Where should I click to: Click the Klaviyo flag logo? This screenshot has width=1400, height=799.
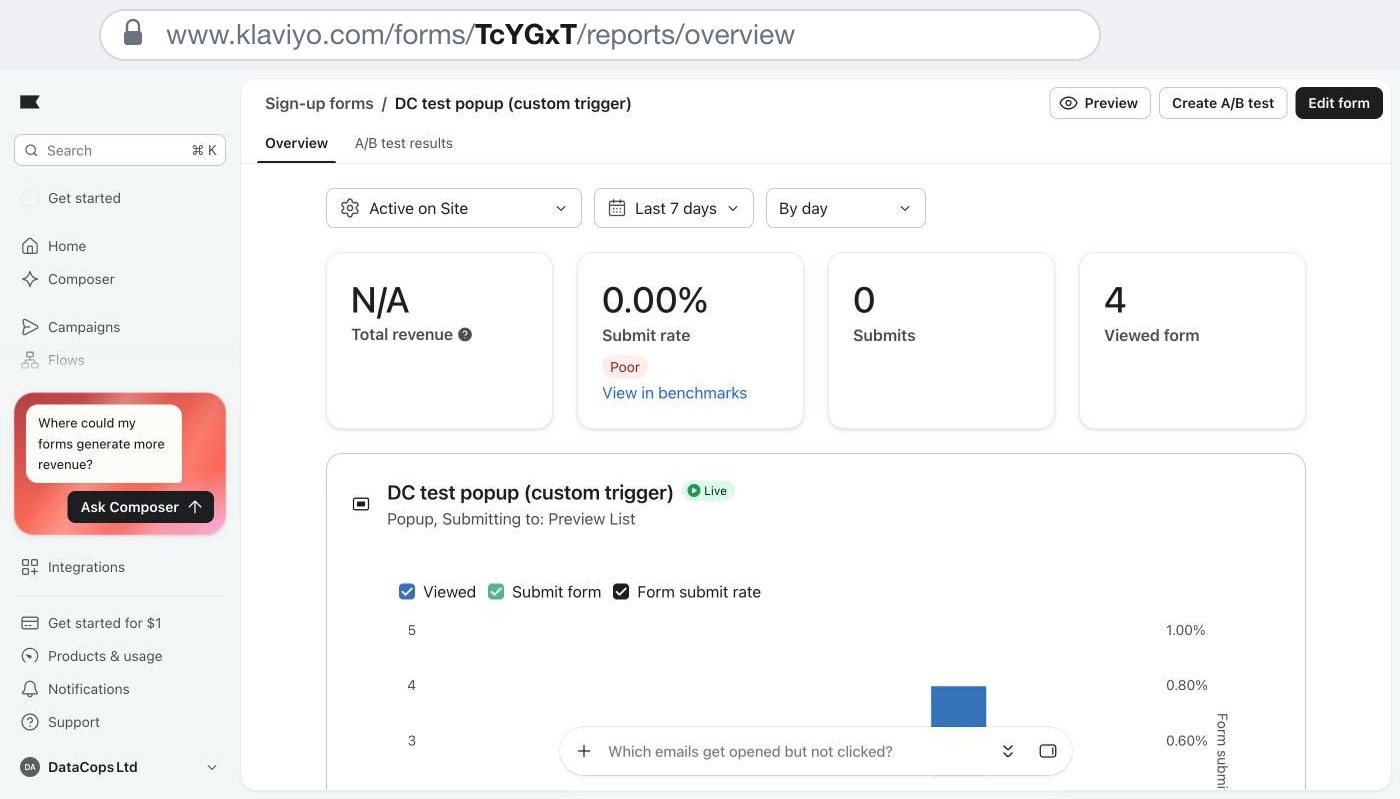click(x=30, y=102)
